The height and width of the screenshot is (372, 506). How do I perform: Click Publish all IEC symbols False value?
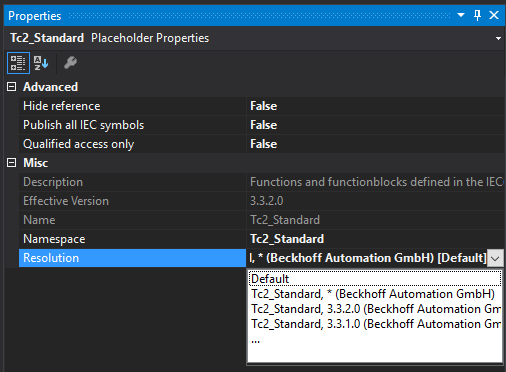tap(263, 125)
